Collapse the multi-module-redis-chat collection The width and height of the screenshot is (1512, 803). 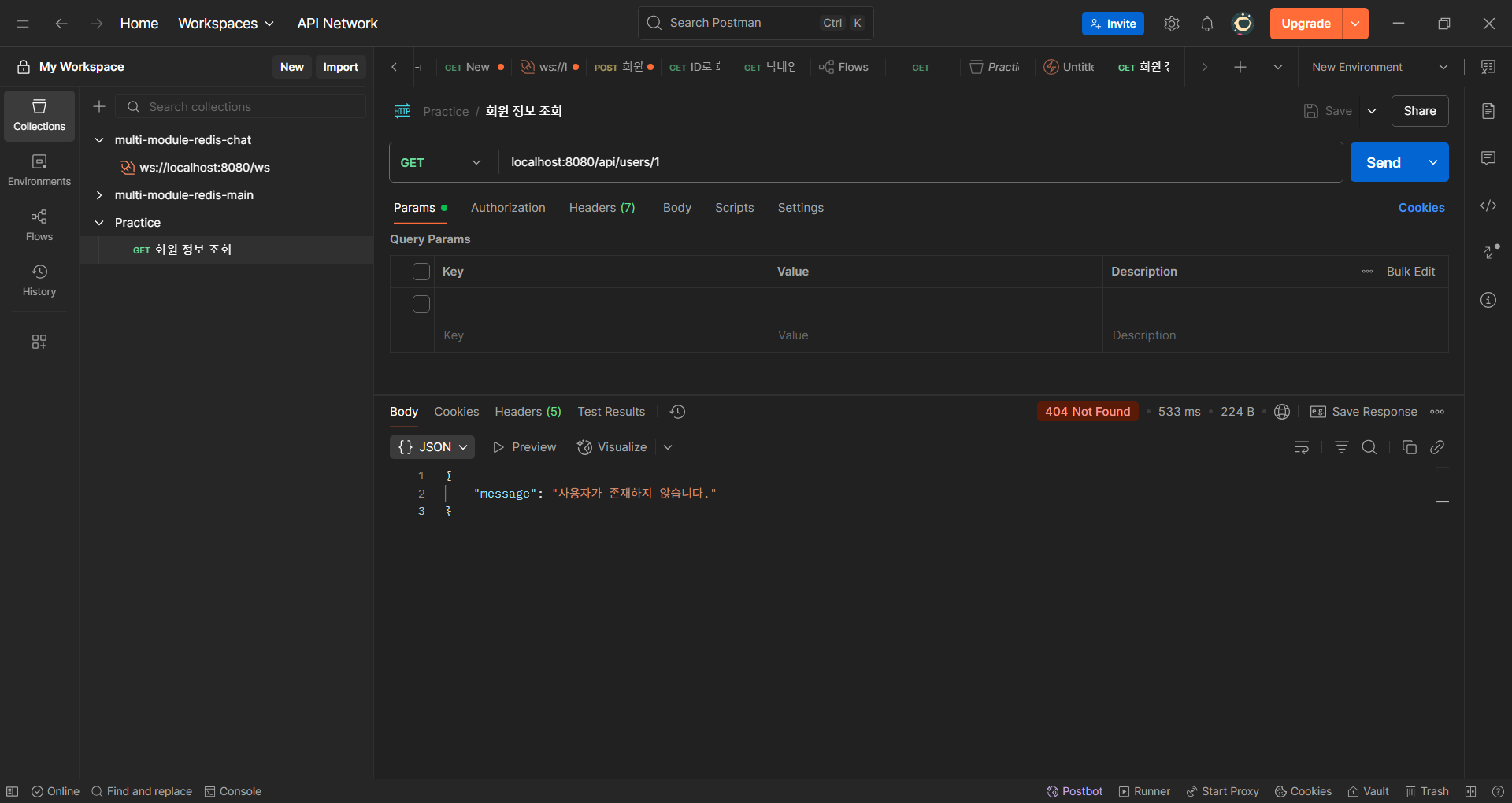(x=99, y=140)
